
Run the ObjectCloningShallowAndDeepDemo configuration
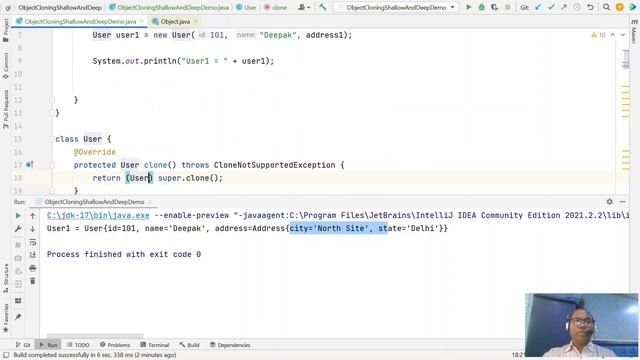click(469, 7)
